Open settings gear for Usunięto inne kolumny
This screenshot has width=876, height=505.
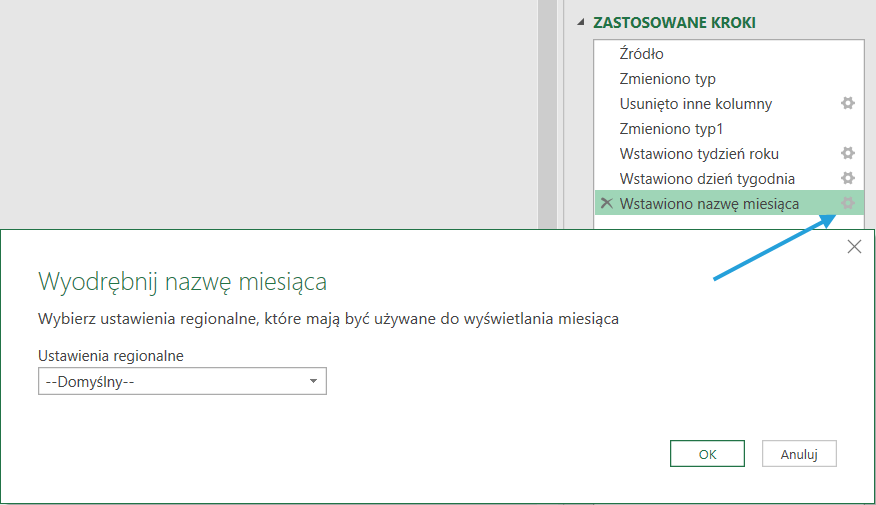(847, 103)
